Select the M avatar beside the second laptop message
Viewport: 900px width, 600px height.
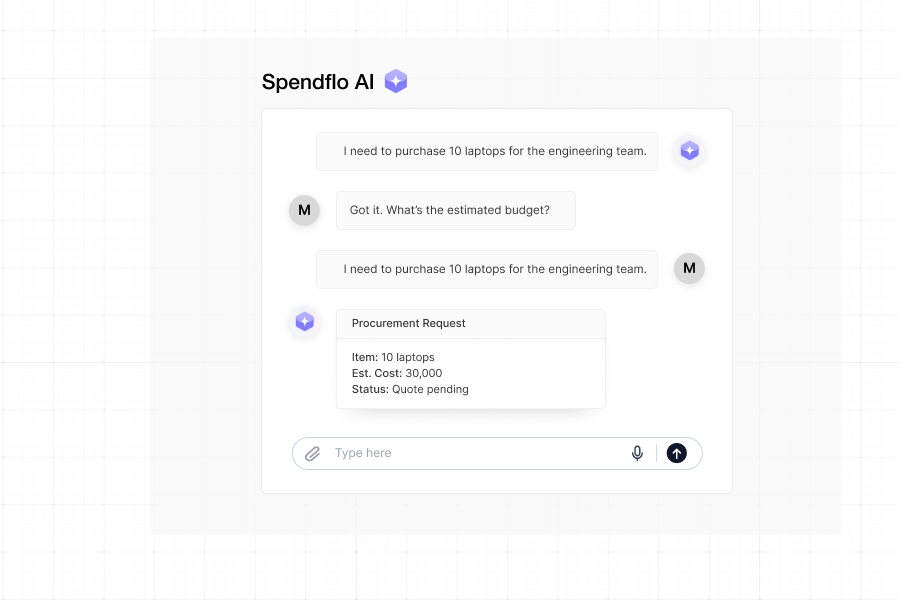[x=689, y=269]
